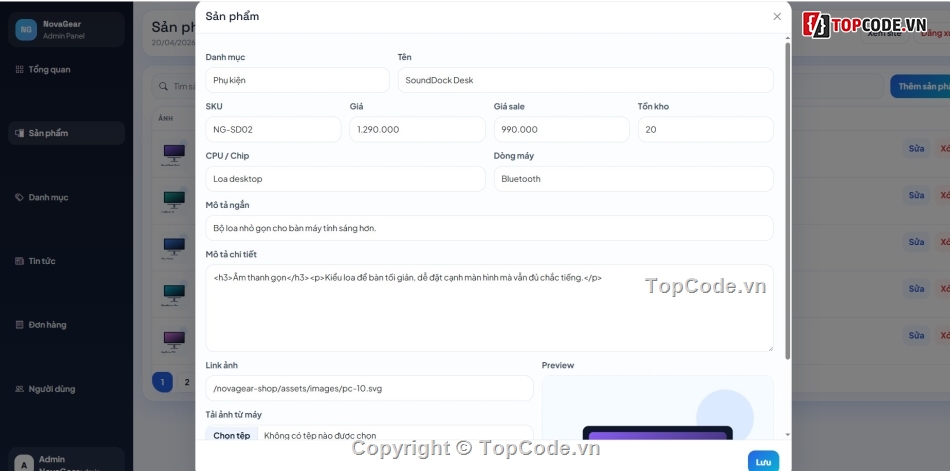The image size is (950, 471).
Task: Click the third product thumbnail image
Action: tap(174, 246)
